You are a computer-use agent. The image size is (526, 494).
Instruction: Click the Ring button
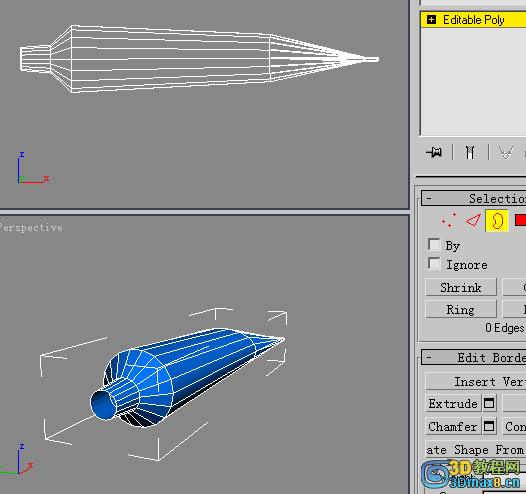[461, 309]
